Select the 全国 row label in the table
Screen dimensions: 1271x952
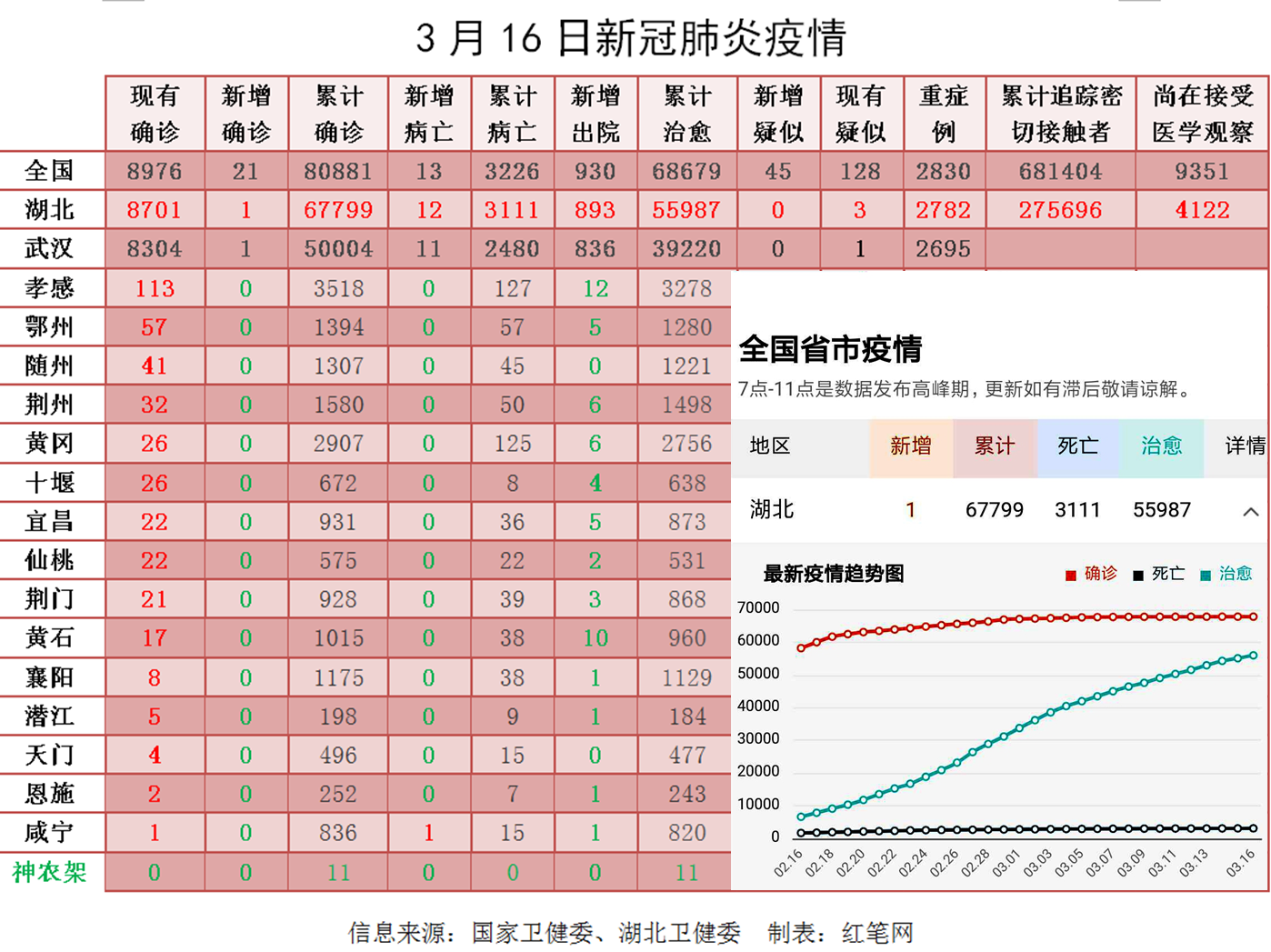click(x=50, y=171)
